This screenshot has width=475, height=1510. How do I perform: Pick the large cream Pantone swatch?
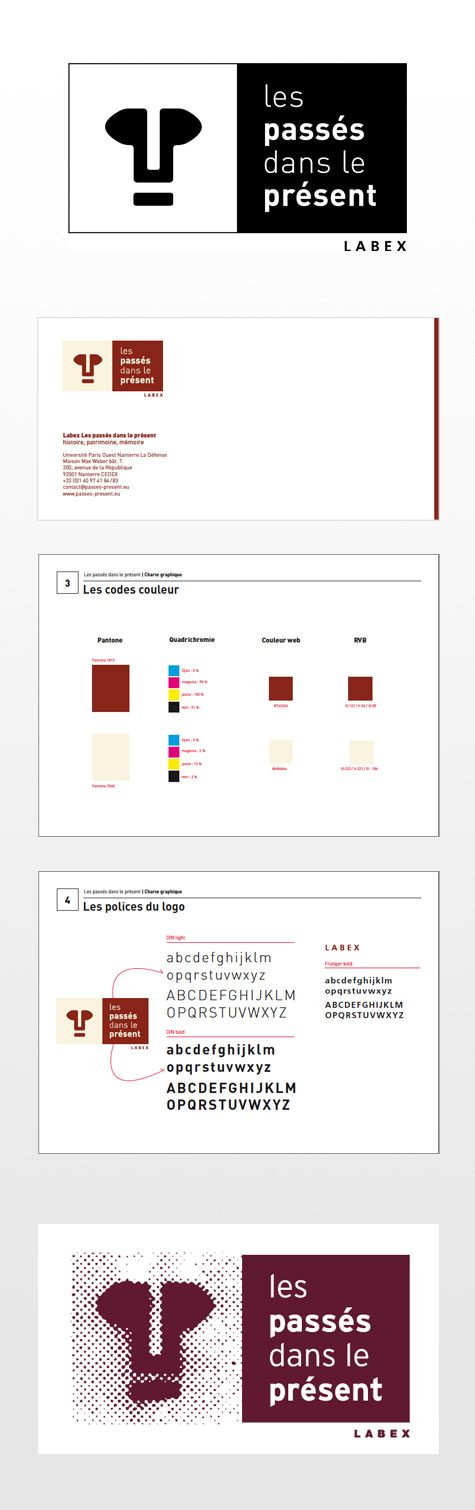[x=110, y=757]
